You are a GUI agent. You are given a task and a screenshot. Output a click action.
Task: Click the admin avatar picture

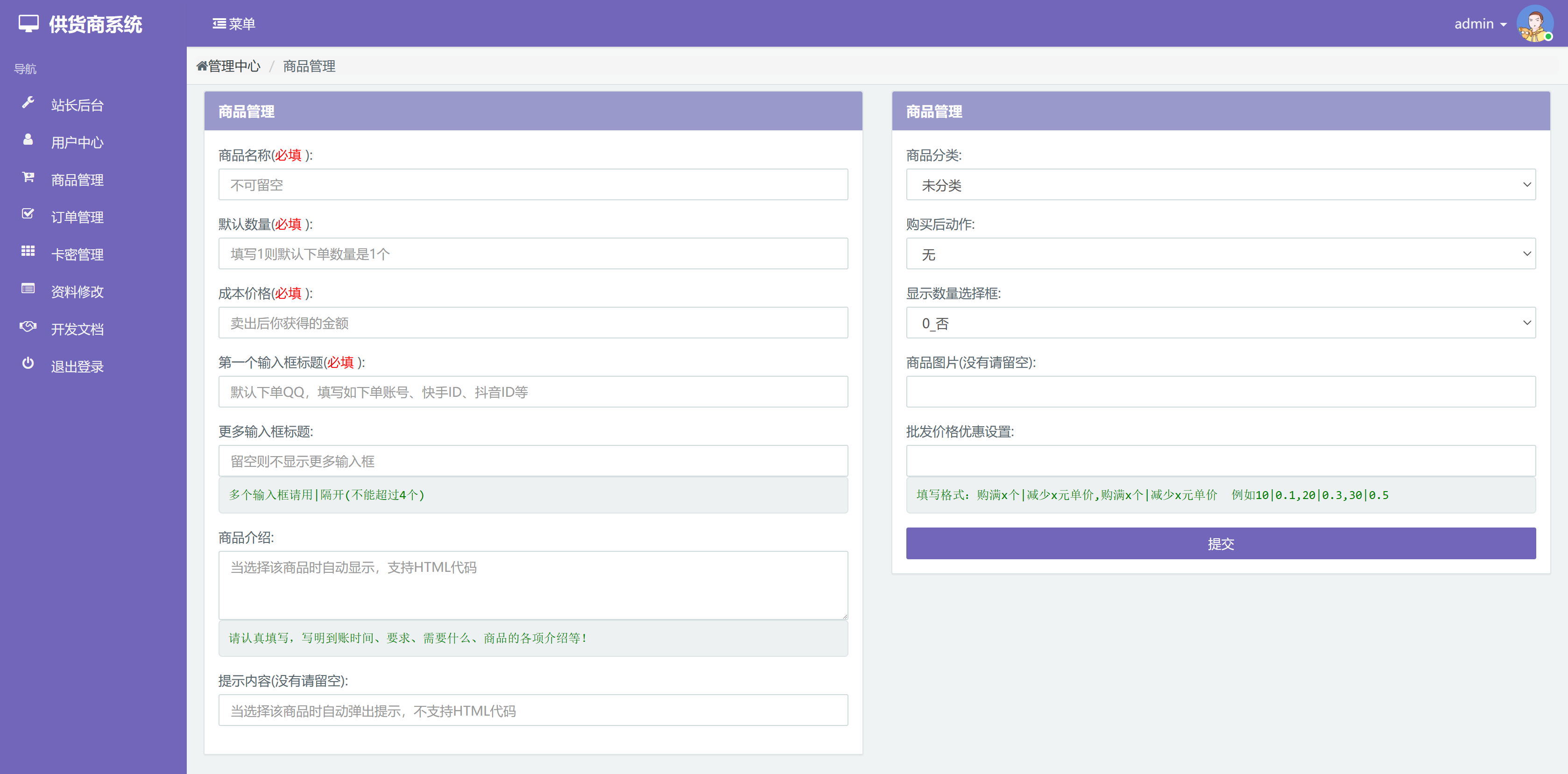point(1534,24)
